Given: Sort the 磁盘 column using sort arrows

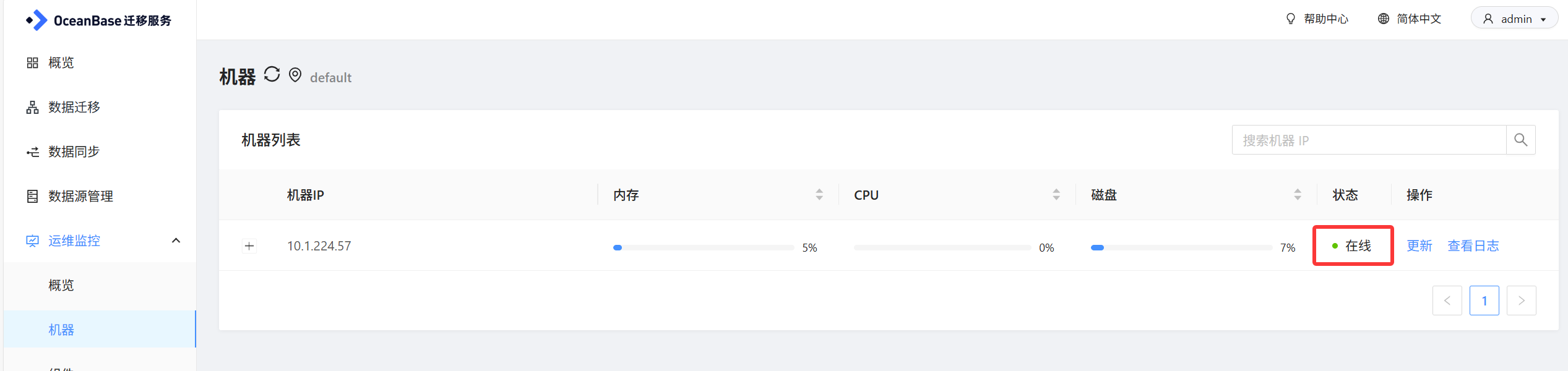Looking at the screenshot, I should click(x=1298, y=195).
